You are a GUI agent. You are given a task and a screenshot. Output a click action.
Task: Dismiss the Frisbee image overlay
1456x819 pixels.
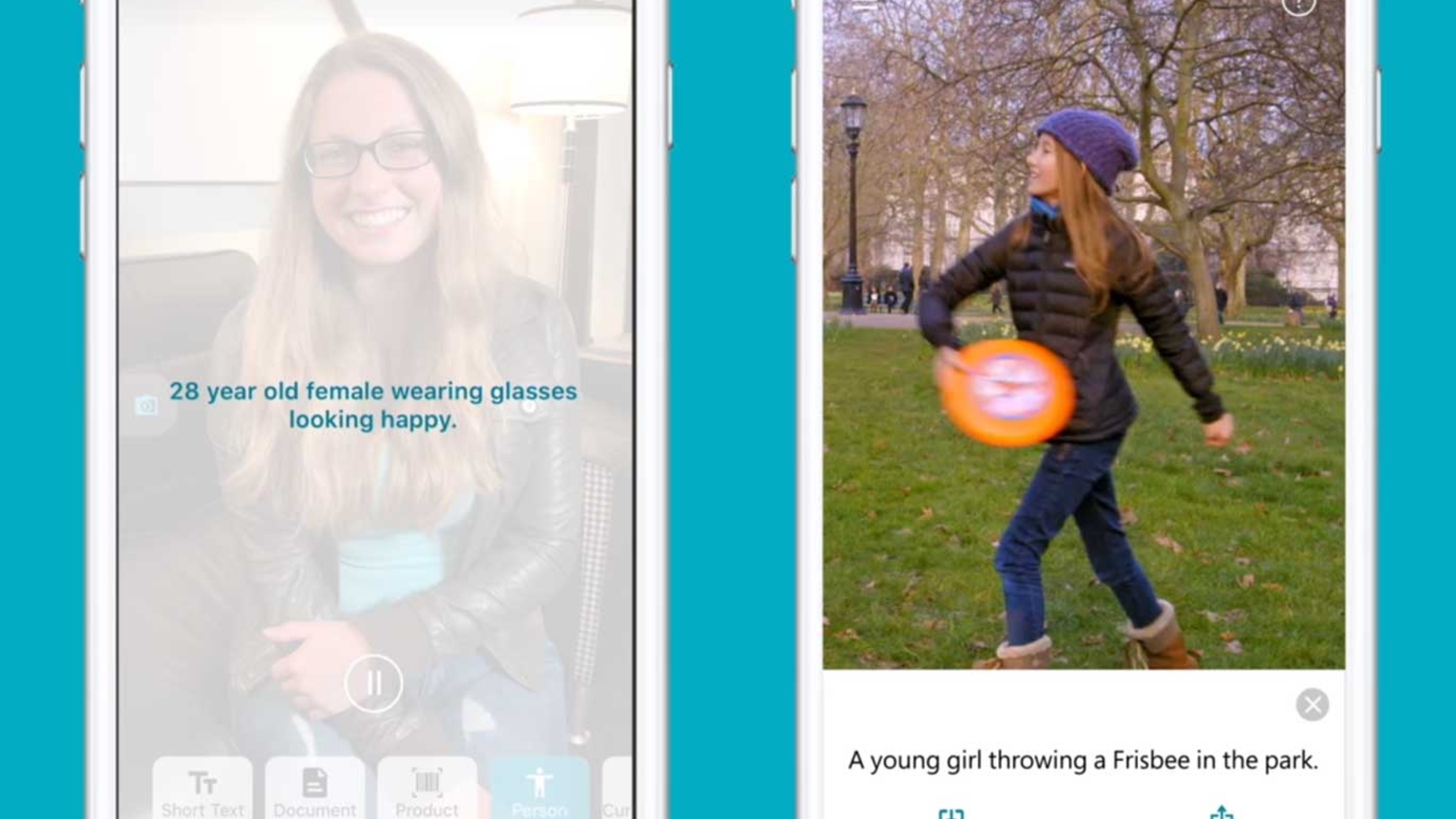[x=1313, y=704]
